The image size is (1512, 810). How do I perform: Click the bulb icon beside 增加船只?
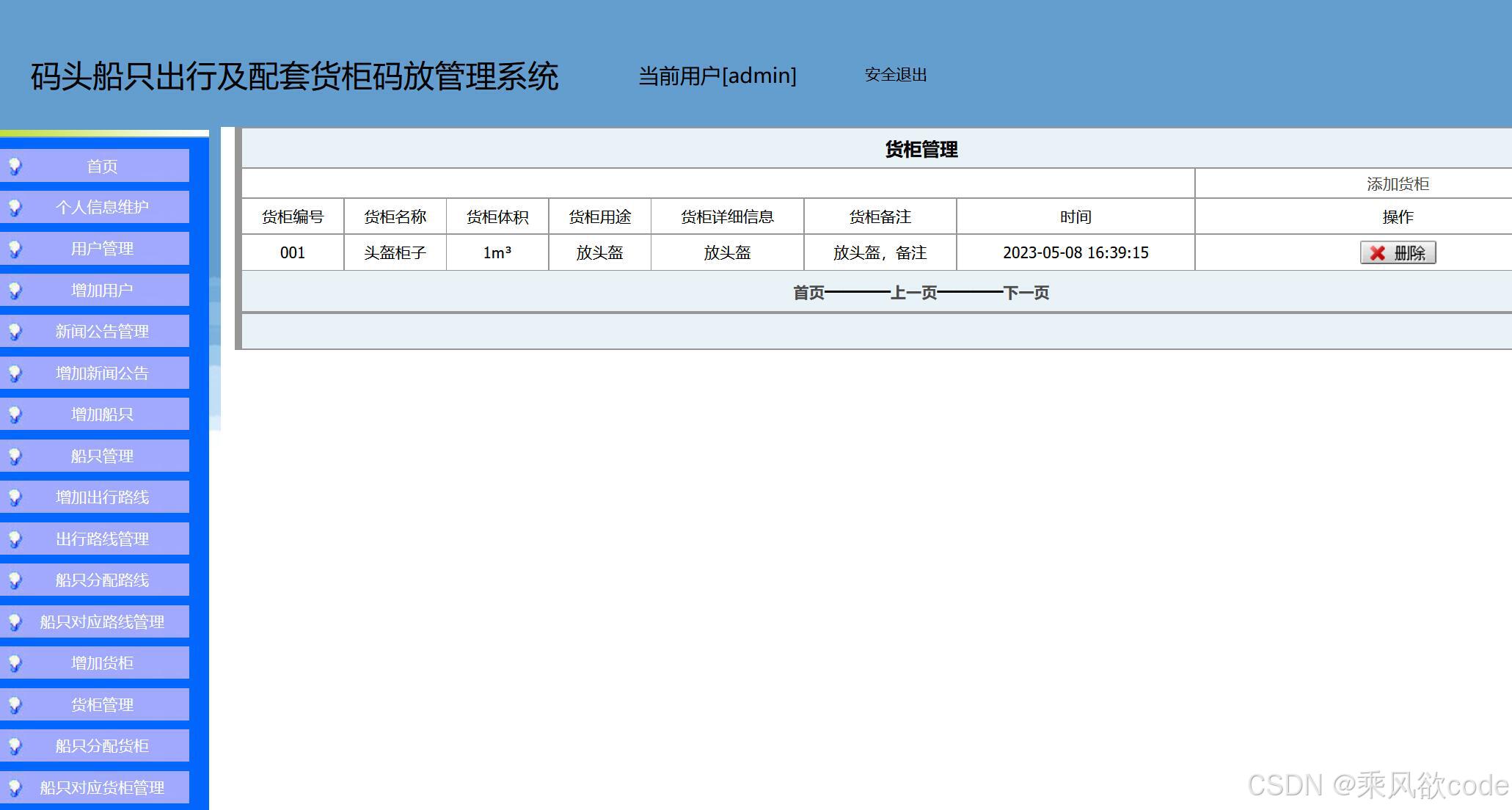tap(16, 414)
